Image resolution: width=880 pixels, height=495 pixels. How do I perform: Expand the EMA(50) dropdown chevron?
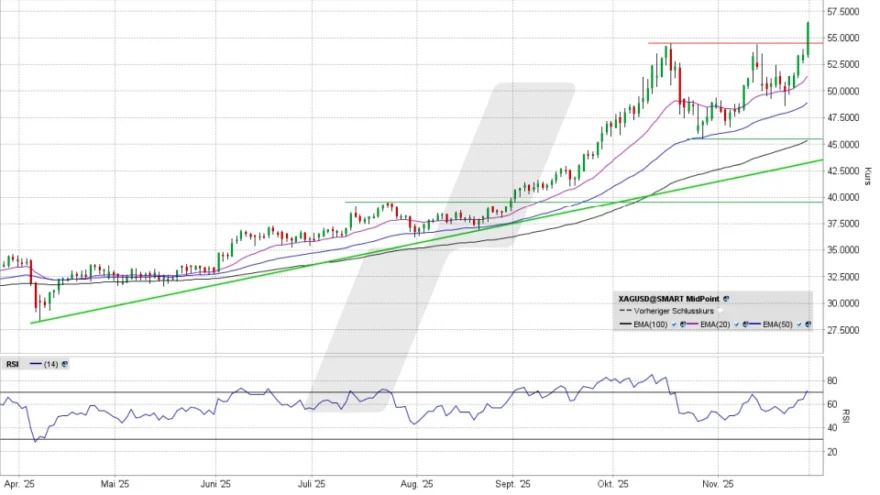[x=798, y=324]
